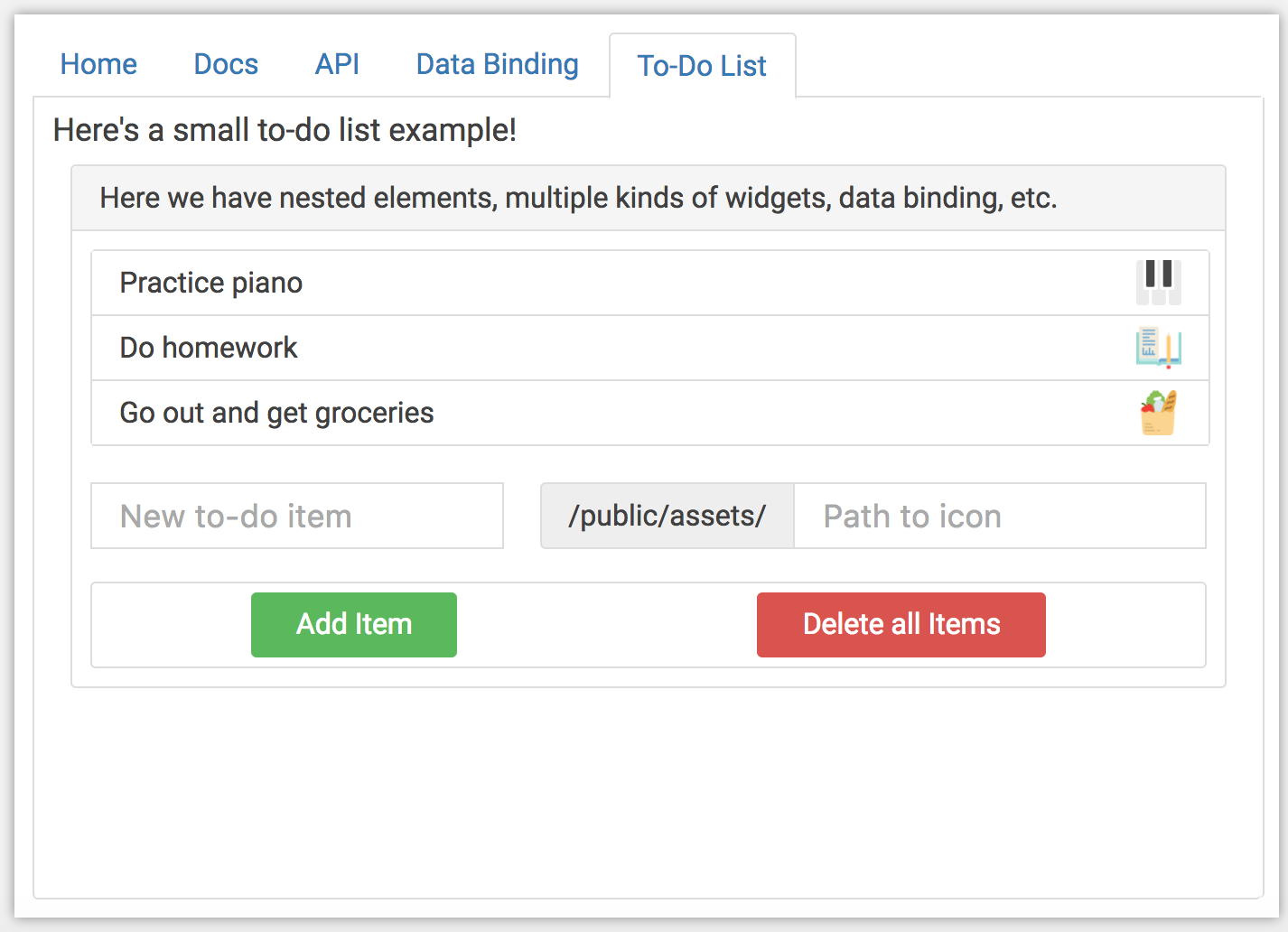This screenshot has width=1288, height=932.
Task: Click the Go out and get groceries item
Action: coord(276,413)
